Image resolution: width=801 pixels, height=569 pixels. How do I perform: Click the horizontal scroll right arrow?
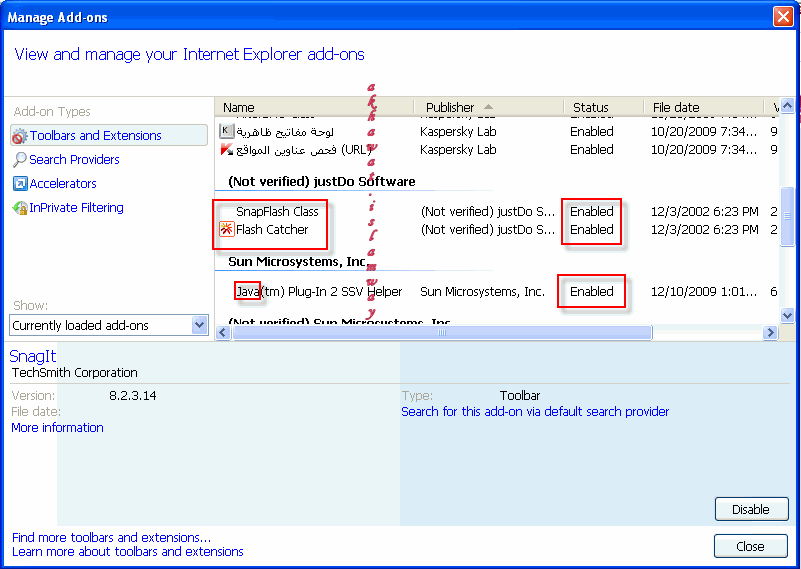770,333
